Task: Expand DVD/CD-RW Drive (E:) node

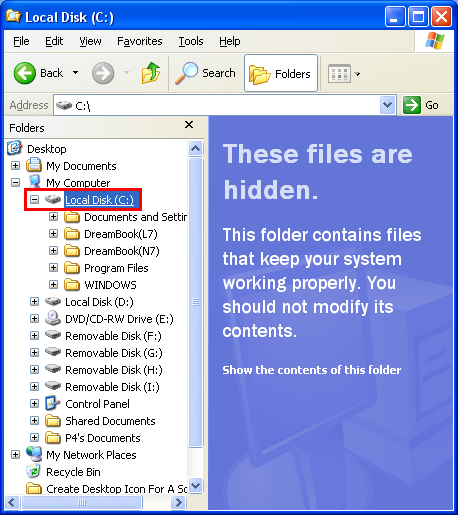Action: click(x=34, y=319)
